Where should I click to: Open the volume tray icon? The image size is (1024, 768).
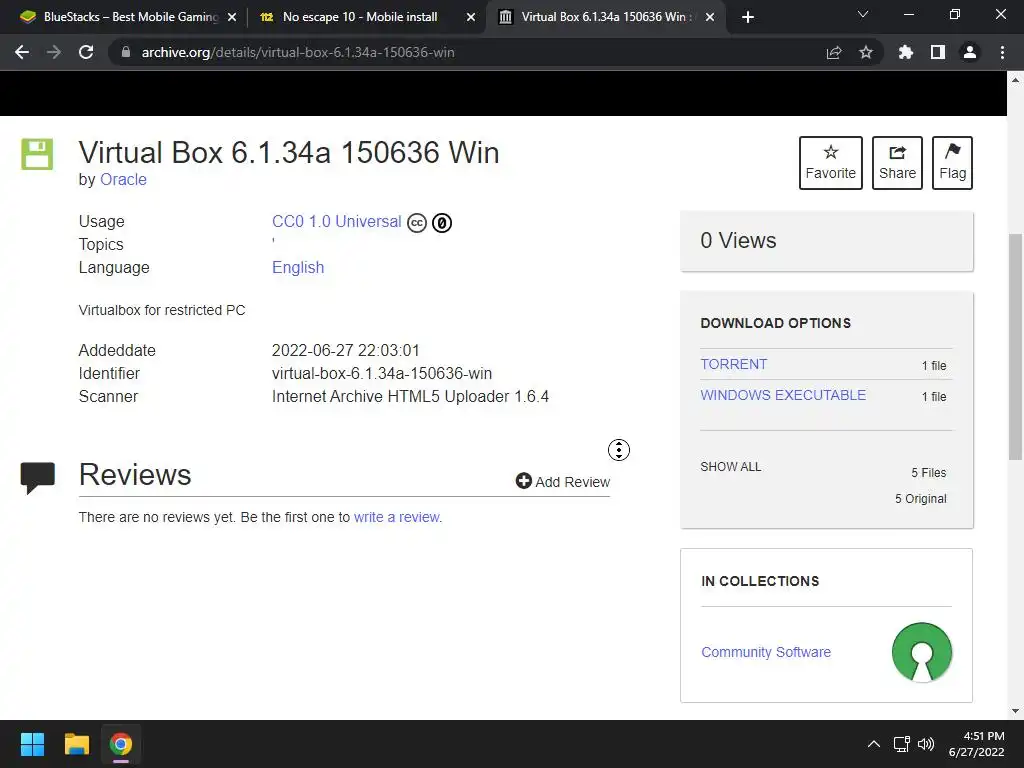tap(926, 744)
